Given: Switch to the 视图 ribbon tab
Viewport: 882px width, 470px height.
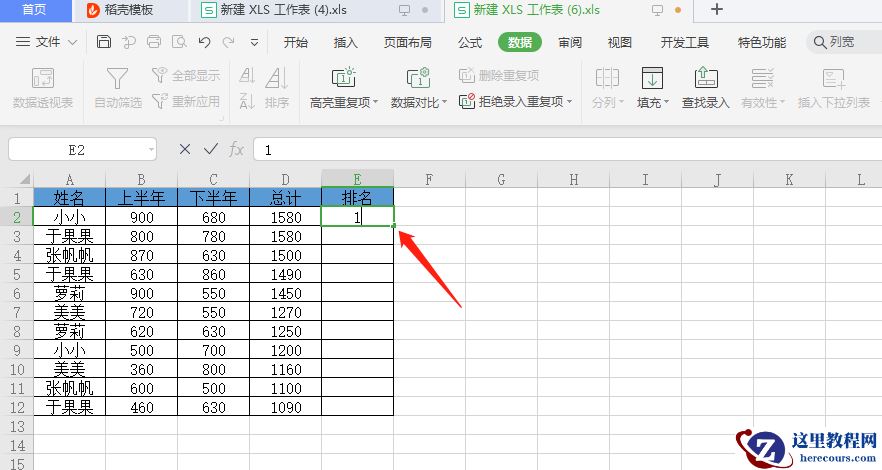Looking at the screenshot, I should click(x=620, y=42).
